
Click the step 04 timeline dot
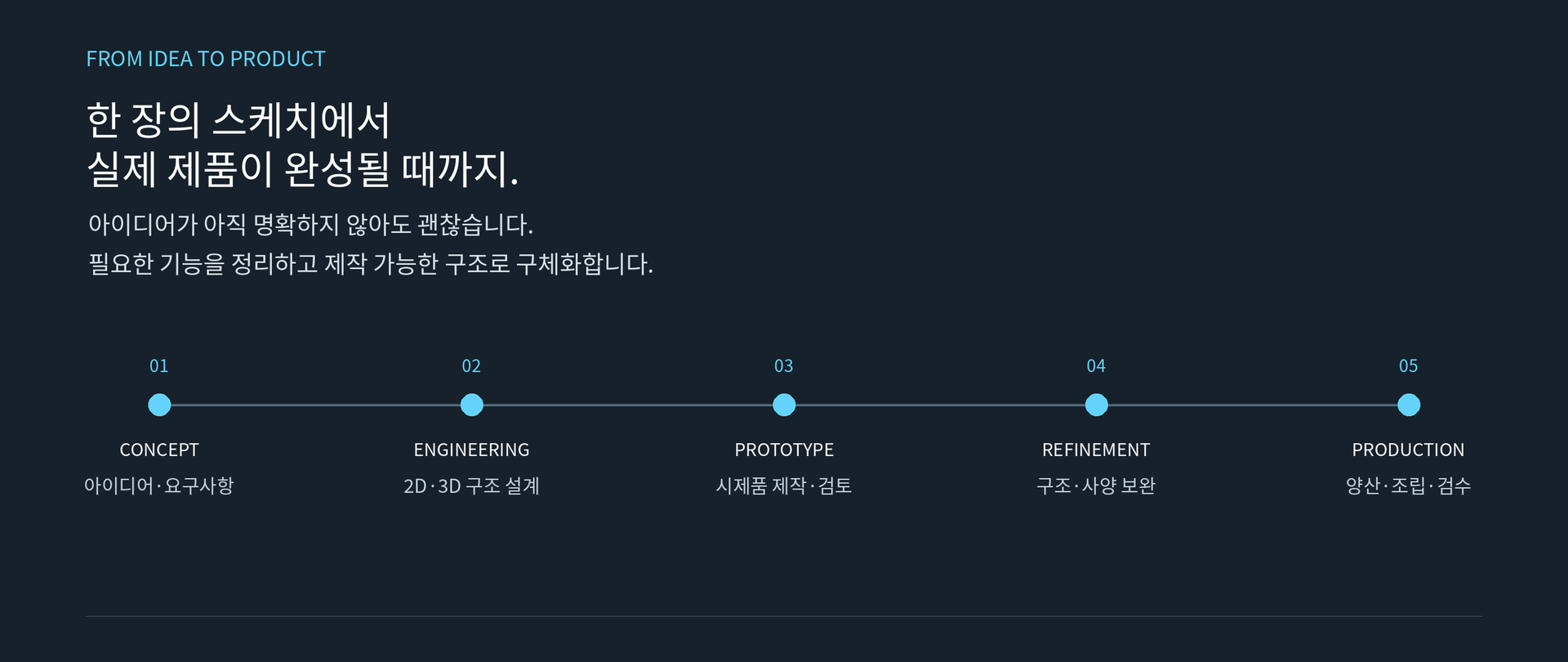pyautogui.click(x=1096, y=405)
